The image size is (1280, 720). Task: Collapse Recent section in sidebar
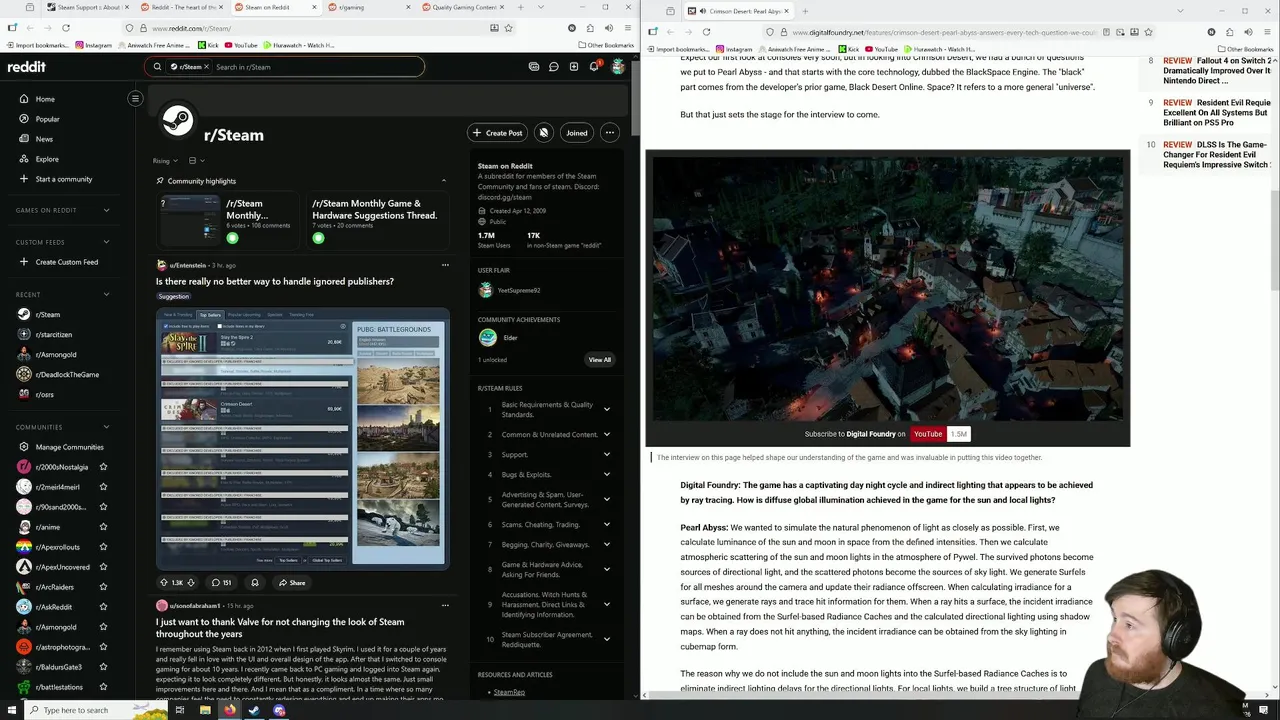tap(106, 294)
